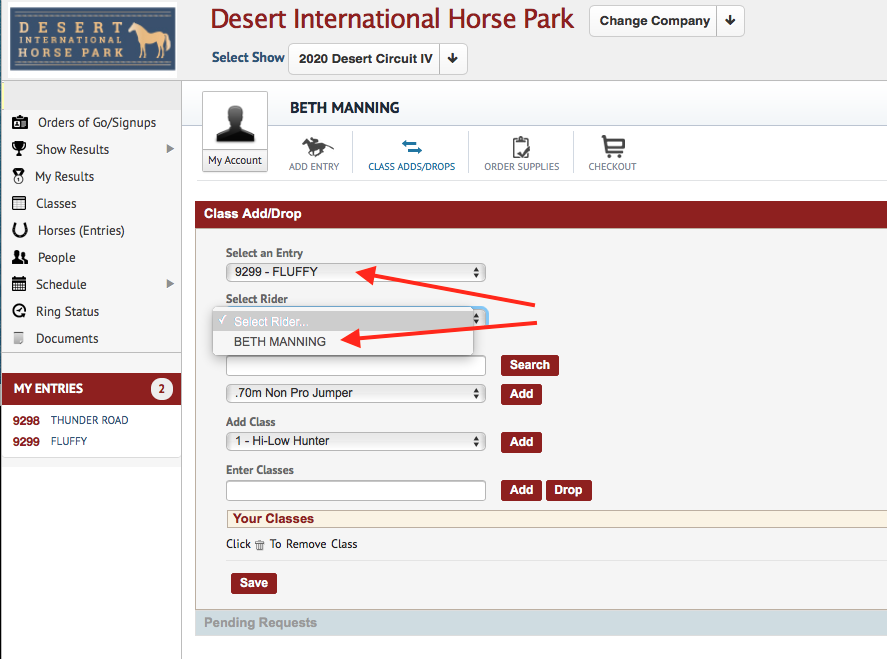Click the Schedule calendar icon
The image size is (887, 659).
(19, 284)
